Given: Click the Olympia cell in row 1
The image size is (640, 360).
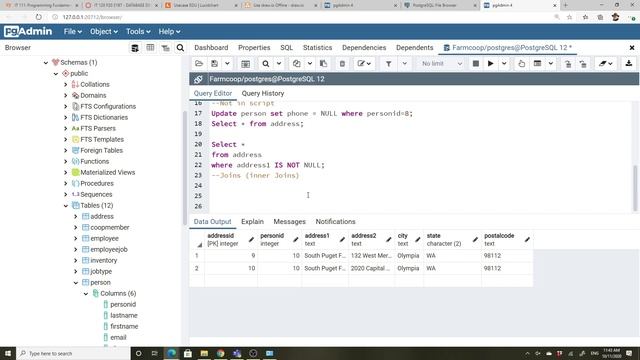Looking at the screenshot, I should pyautogui.click(x=408, y=256).
